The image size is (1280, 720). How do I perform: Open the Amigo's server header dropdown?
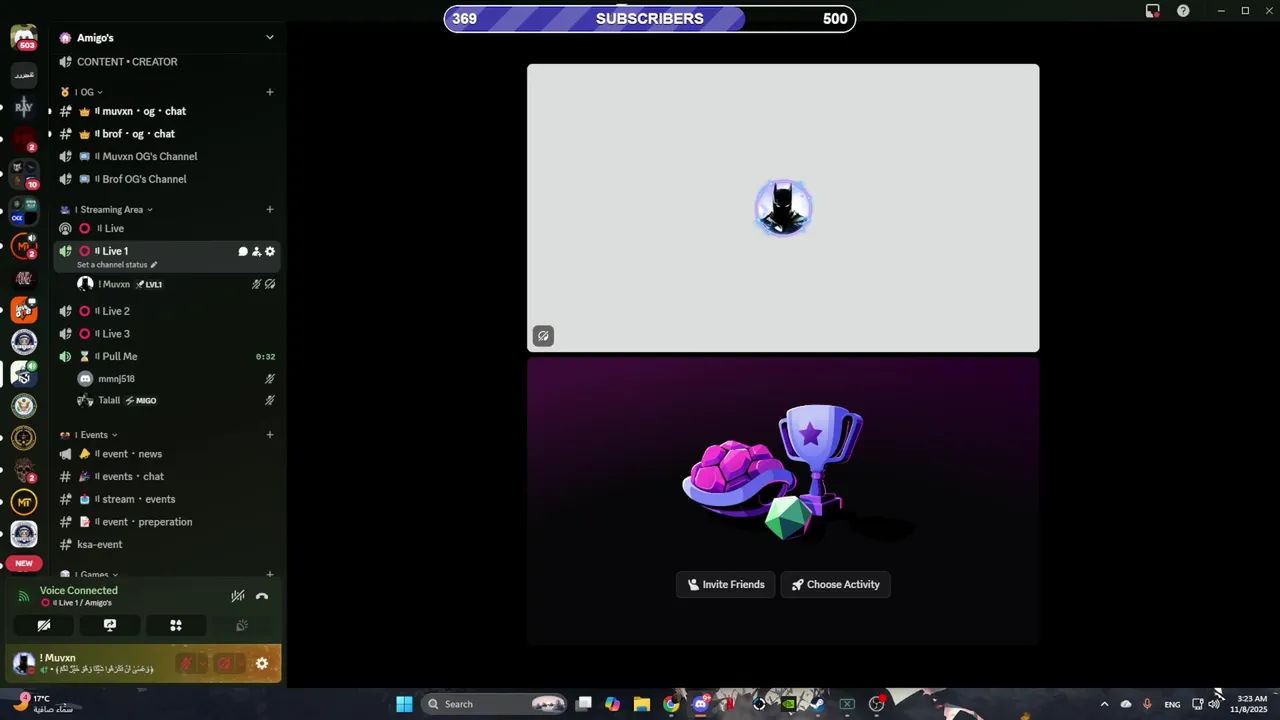[167, 37]
